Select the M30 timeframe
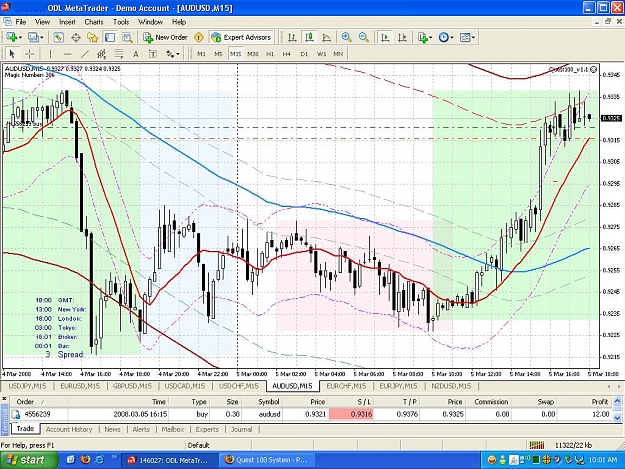The width and height of the screenshot is (625, 469). point(253,54)
